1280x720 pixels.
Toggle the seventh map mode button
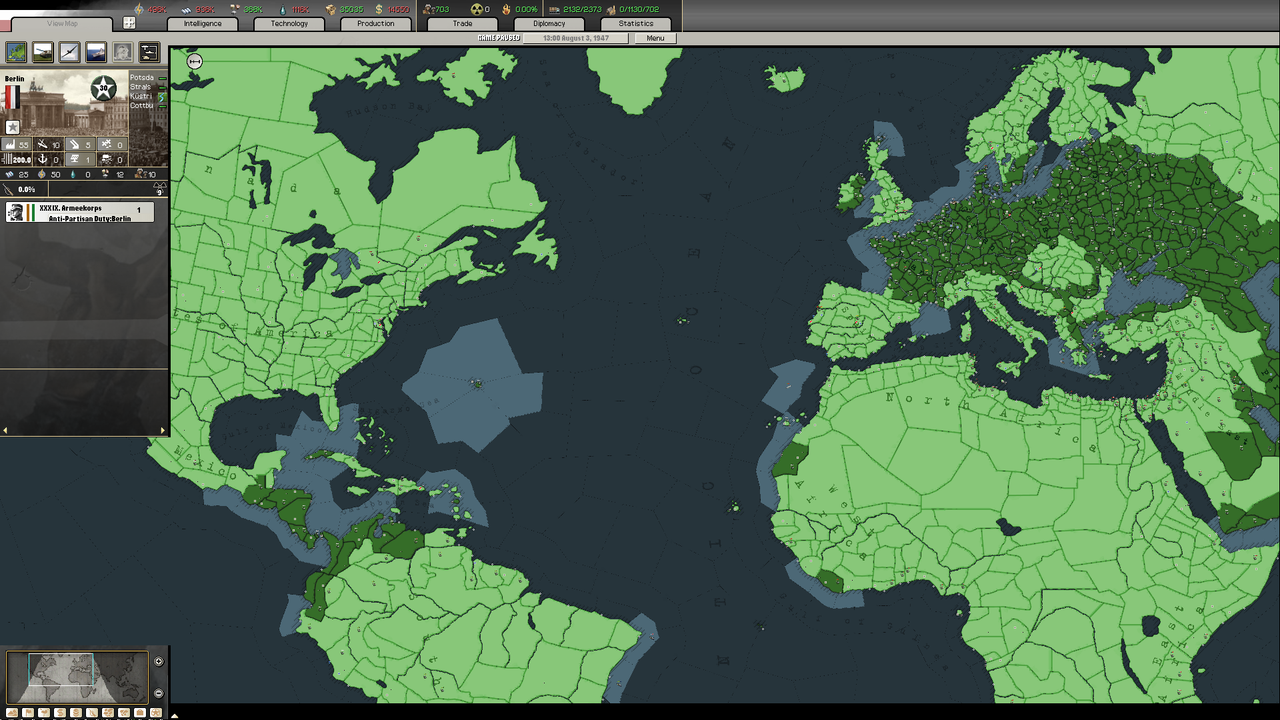[x=108, y=713]
